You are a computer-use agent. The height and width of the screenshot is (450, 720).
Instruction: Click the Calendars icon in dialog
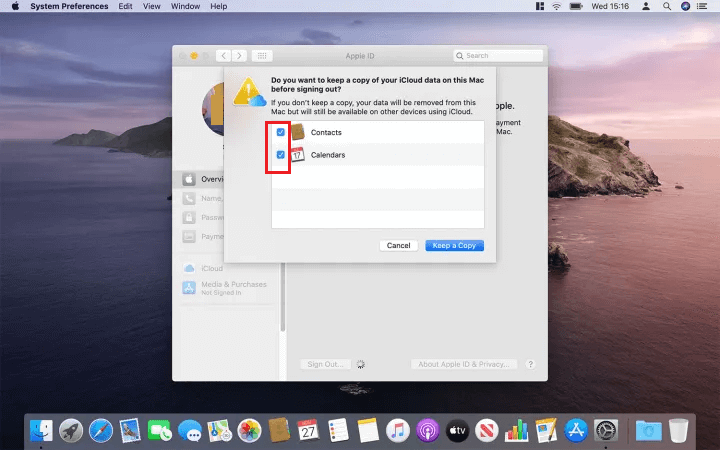pos(298,155)
